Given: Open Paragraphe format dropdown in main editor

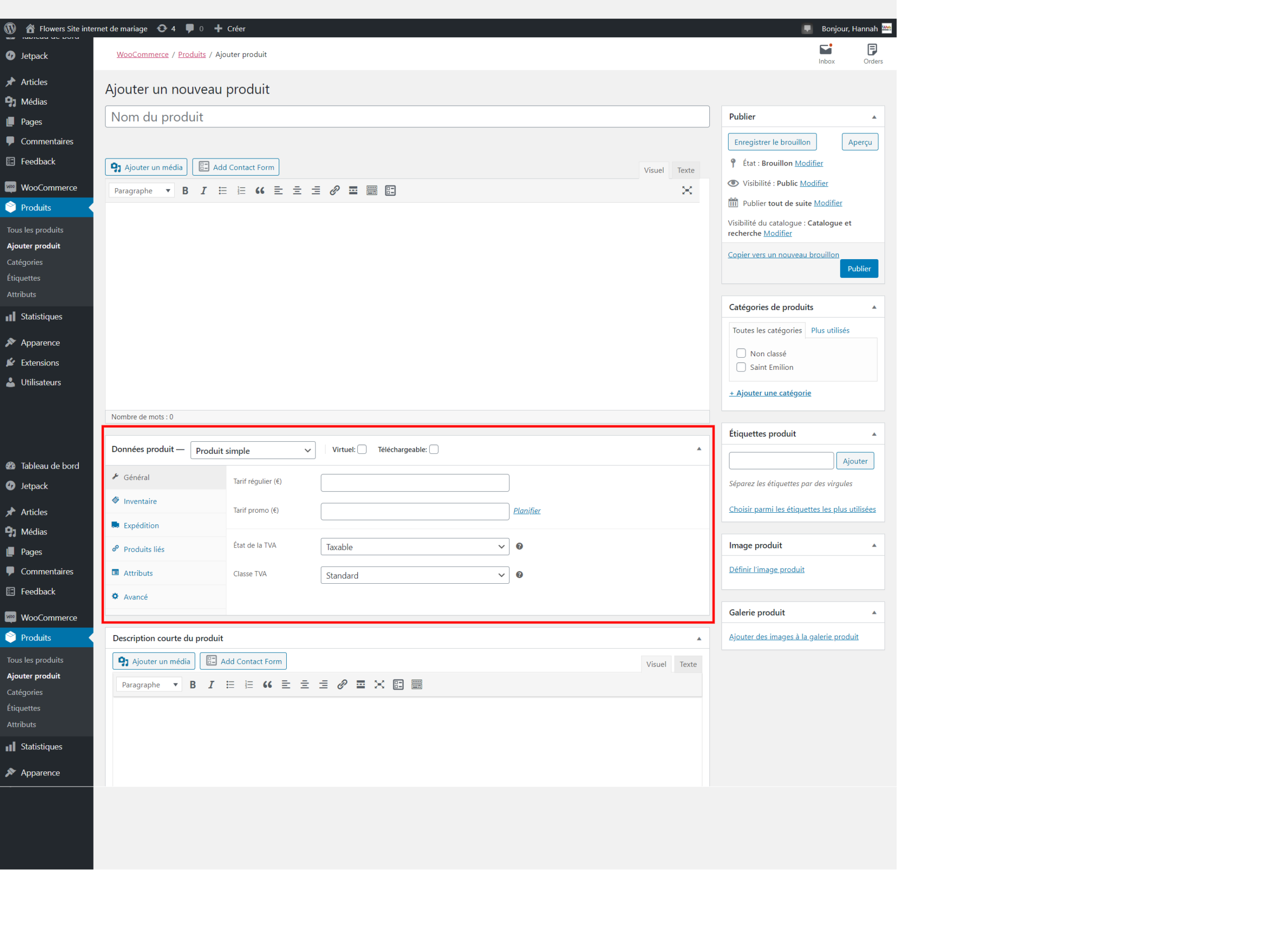Looking at the screenshot, I should [x=142, y=191].
